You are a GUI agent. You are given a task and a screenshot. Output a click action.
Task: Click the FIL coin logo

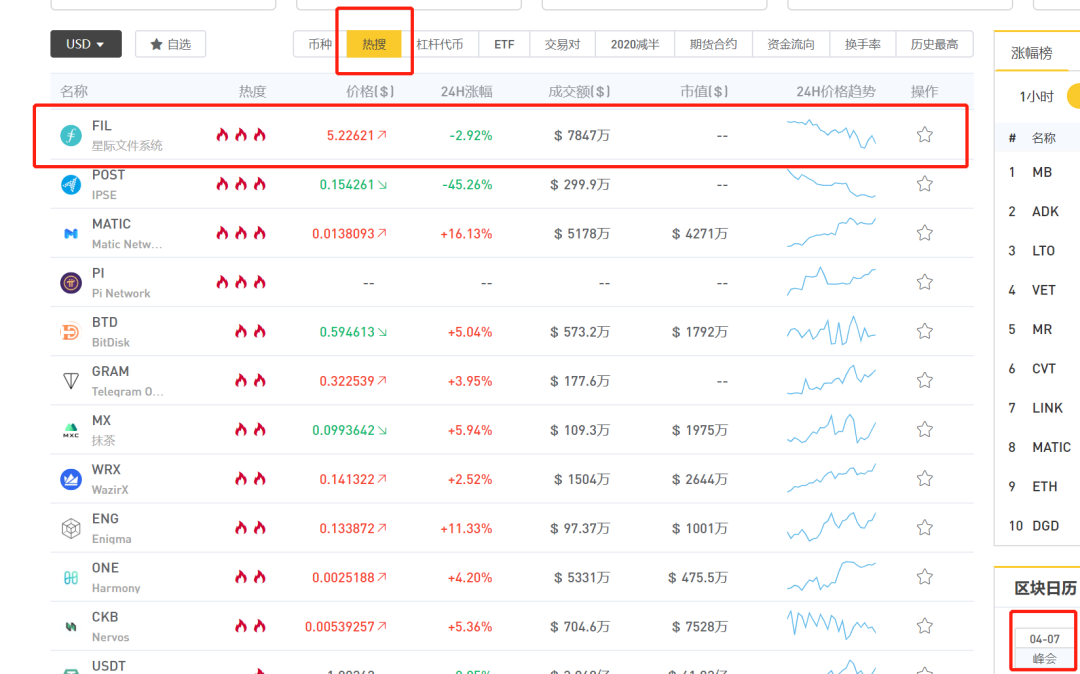click(x=71, y=136)
